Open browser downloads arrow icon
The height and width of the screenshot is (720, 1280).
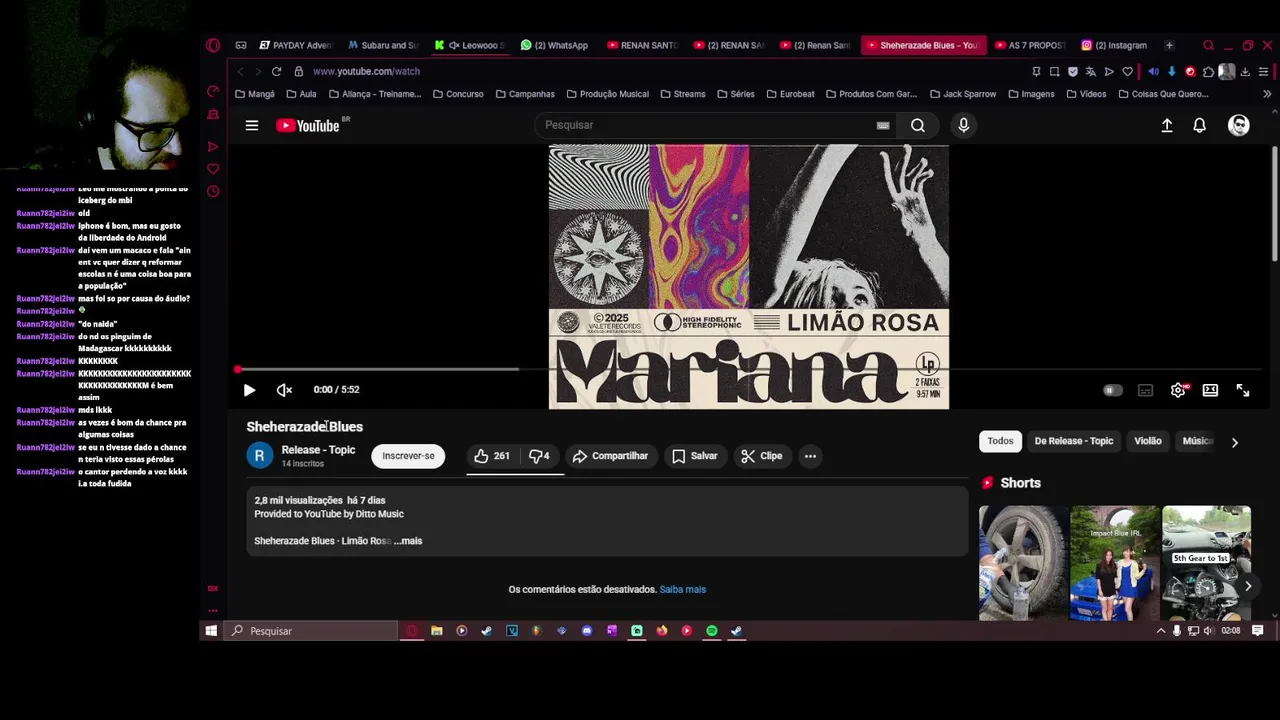pos(1245,71)
